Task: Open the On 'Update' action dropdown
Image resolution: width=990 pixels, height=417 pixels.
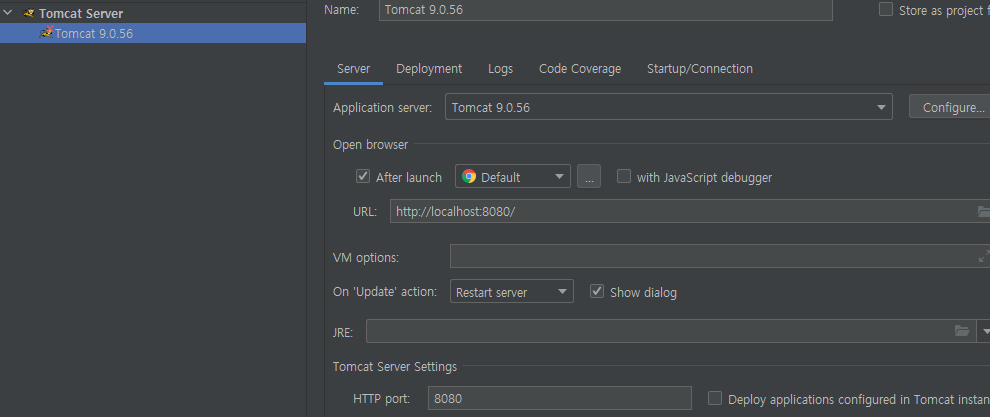Action: (511, 291)
